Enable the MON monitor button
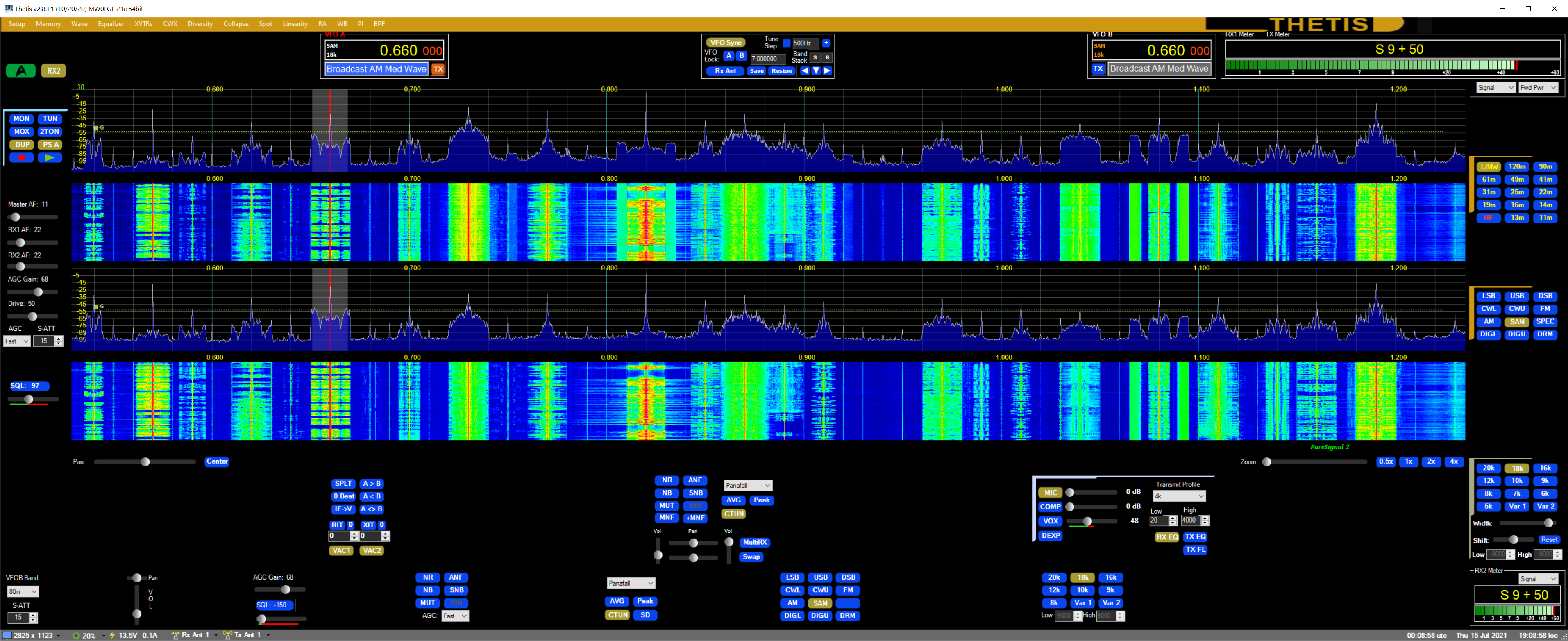 click(22, 119)
